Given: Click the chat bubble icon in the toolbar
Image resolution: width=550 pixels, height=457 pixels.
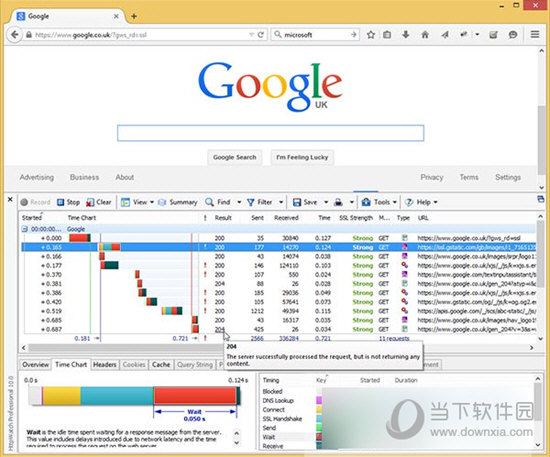Looking at the screenshot, I should 513,35.
